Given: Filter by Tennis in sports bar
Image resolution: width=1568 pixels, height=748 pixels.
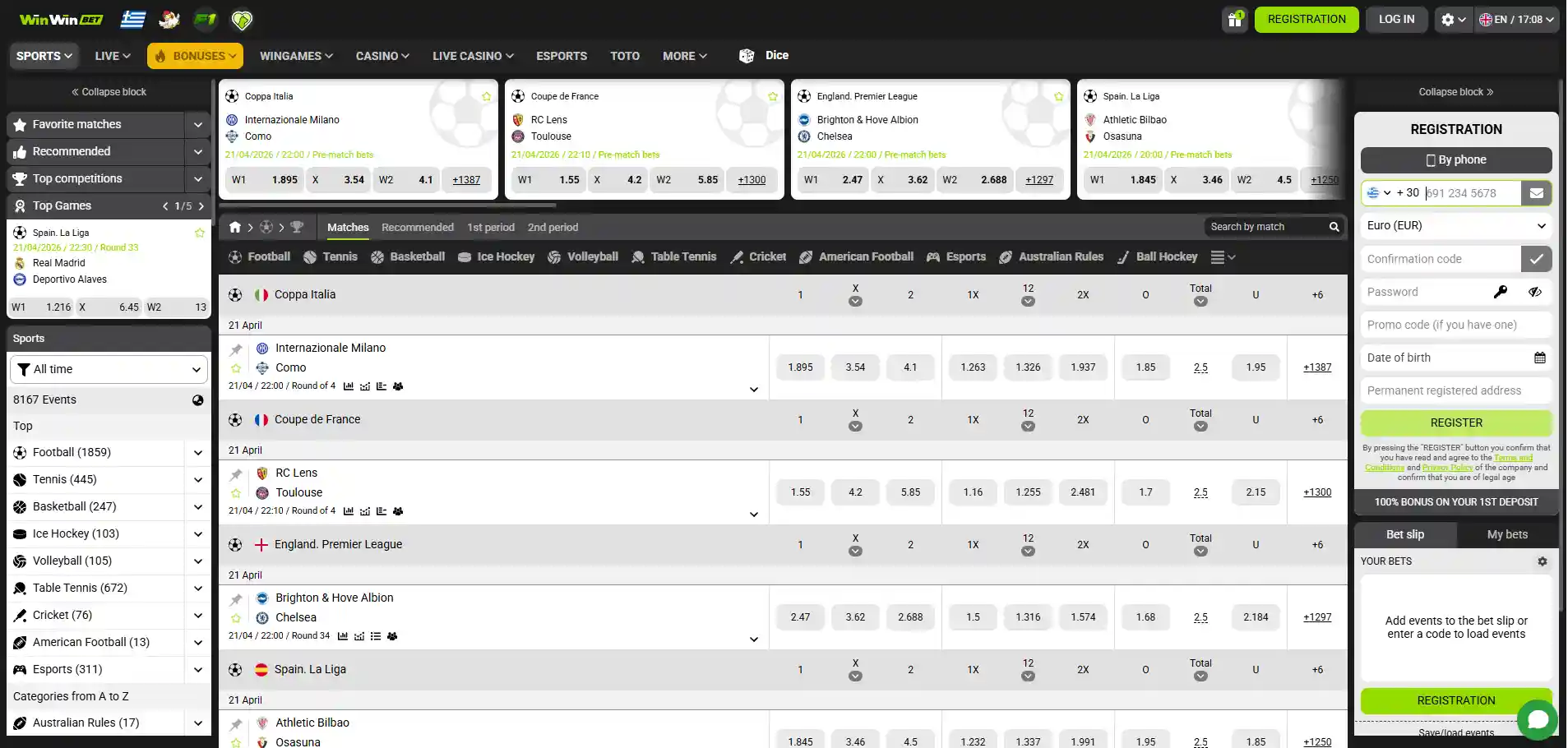Looking at the screenshot, I should click(x=330, y=257).
